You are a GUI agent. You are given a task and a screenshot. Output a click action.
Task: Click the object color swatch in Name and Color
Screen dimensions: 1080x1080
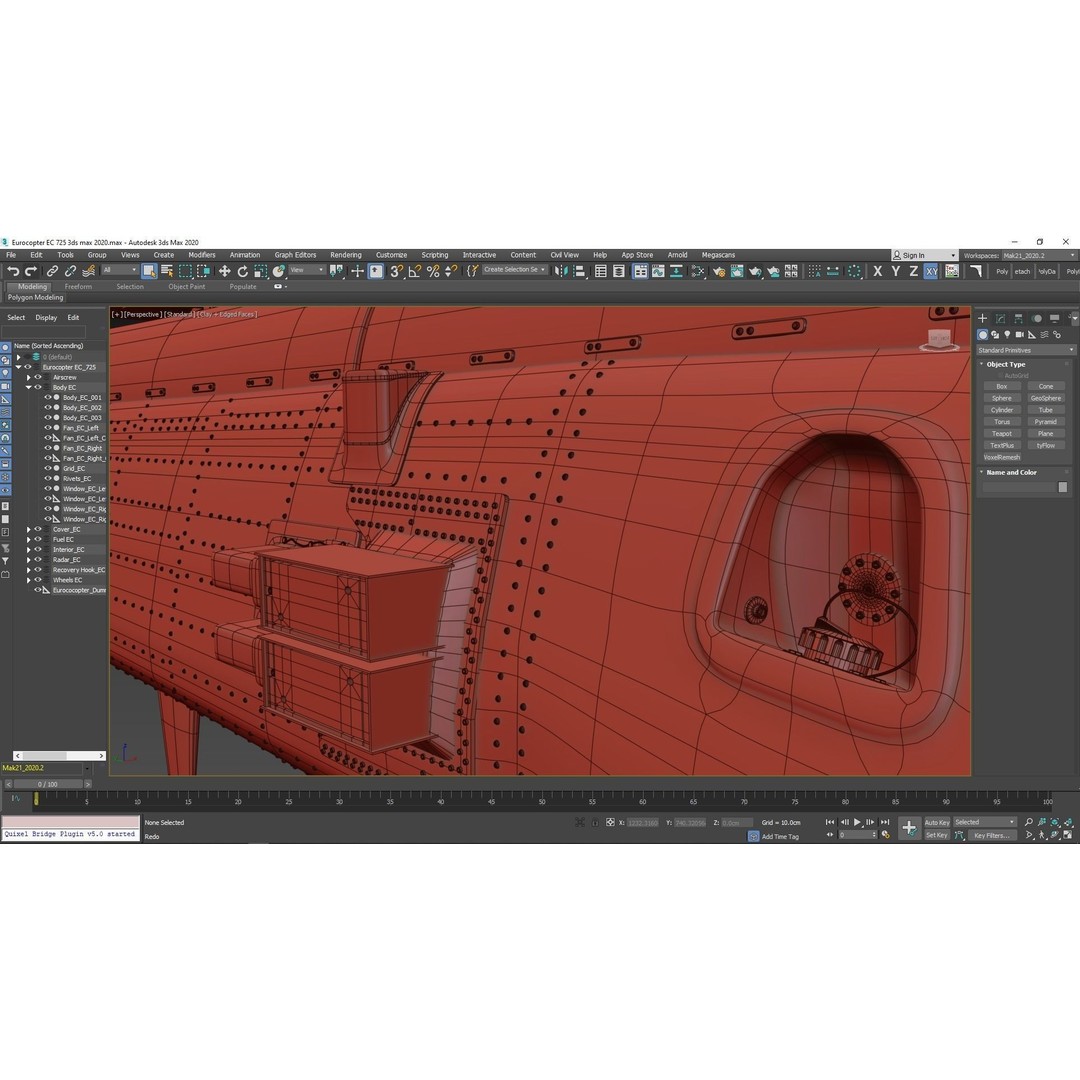[1063, 487]
